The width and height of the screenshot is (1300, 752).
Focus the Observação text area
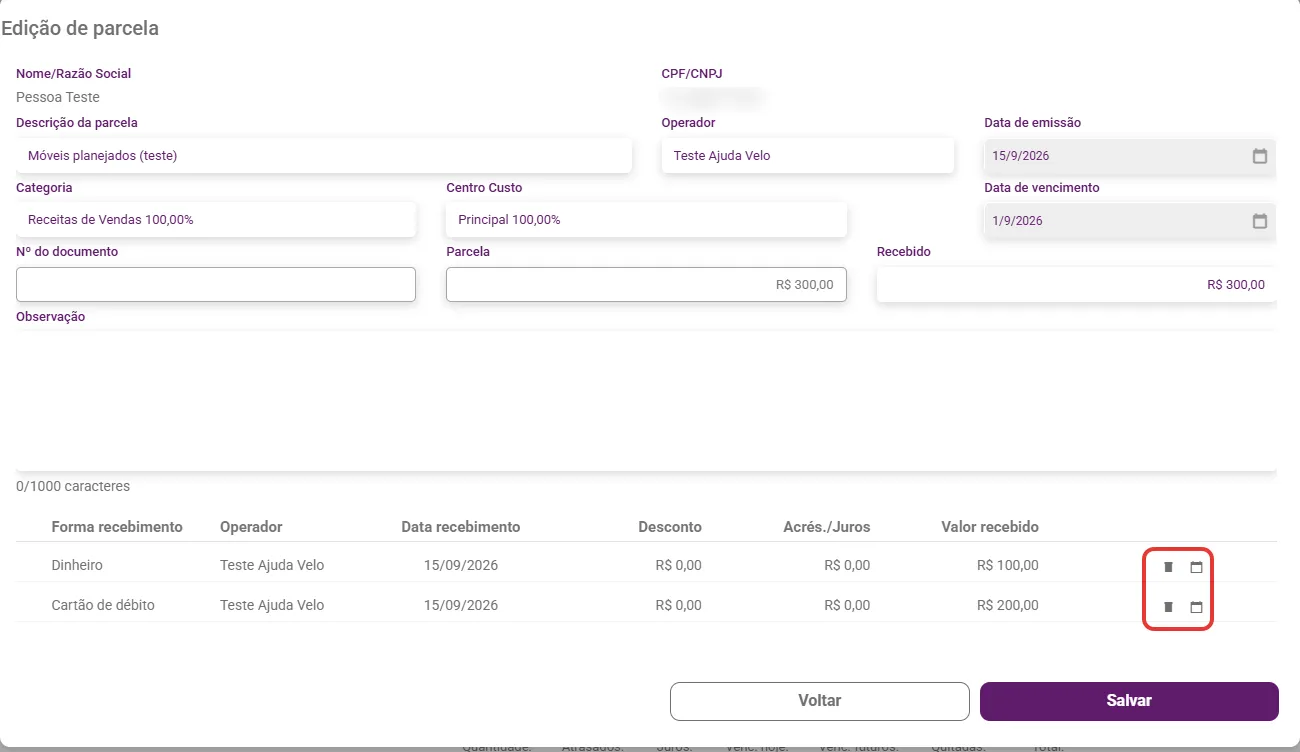coord(647,400)
